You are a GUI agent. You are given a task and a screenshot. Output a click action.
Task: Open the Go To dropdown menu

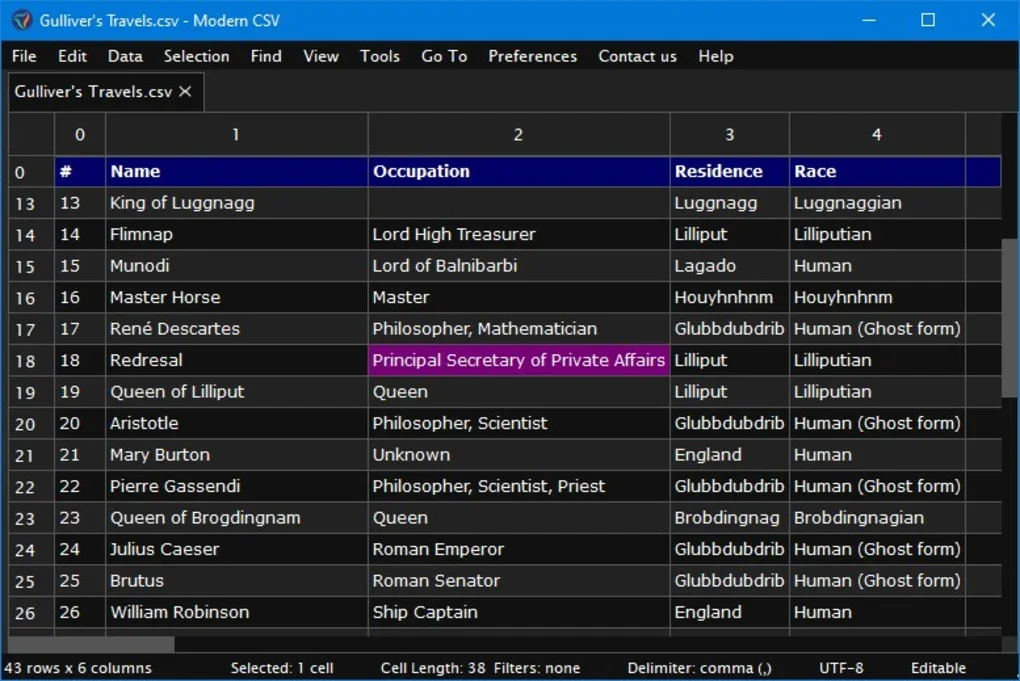click(x=443, y=56)
